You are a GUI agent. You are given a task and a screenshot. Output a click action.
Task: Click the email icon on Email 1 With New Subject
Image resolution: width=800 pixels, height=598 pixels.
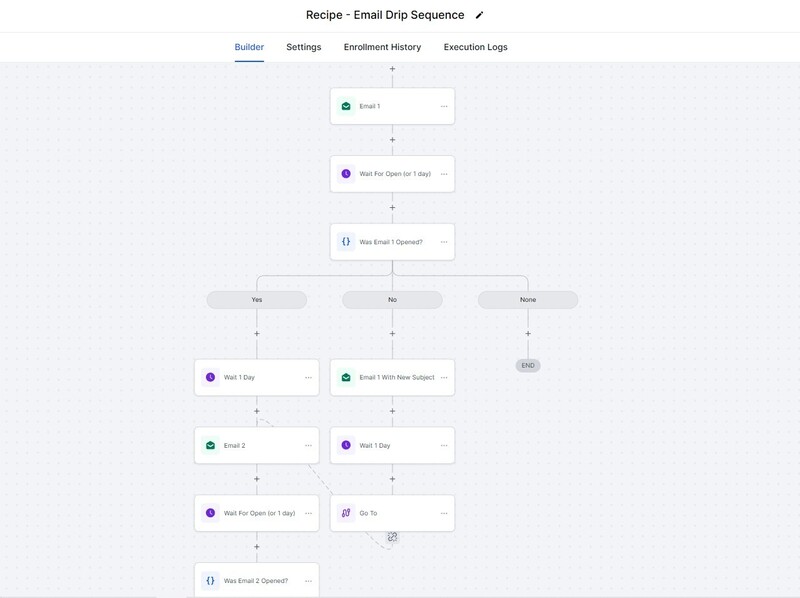click(346, 379)
